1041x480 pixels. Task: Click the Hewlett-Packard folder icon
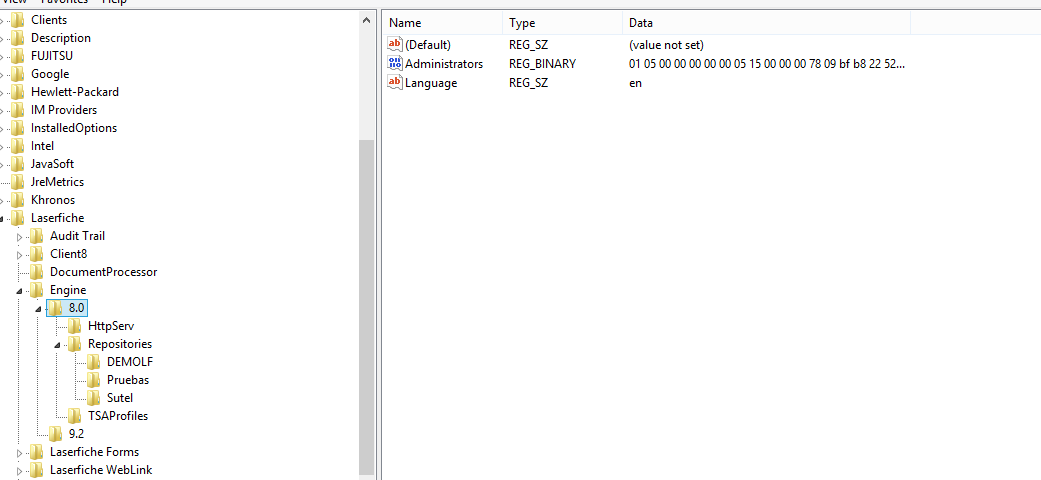pyautogui.click(x=17, y=92)
